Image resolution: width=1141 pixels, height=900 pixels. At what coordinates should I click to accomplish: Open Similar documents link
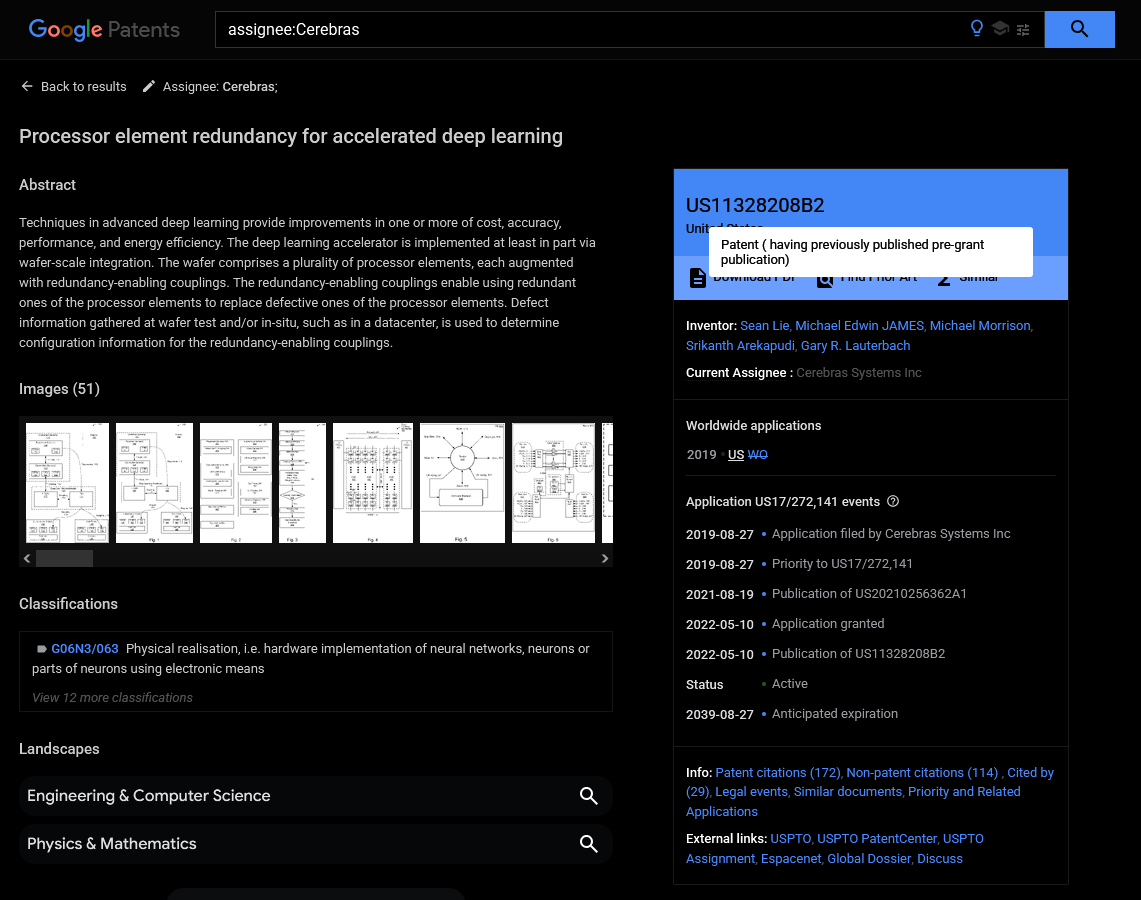(x=848, y=792)
